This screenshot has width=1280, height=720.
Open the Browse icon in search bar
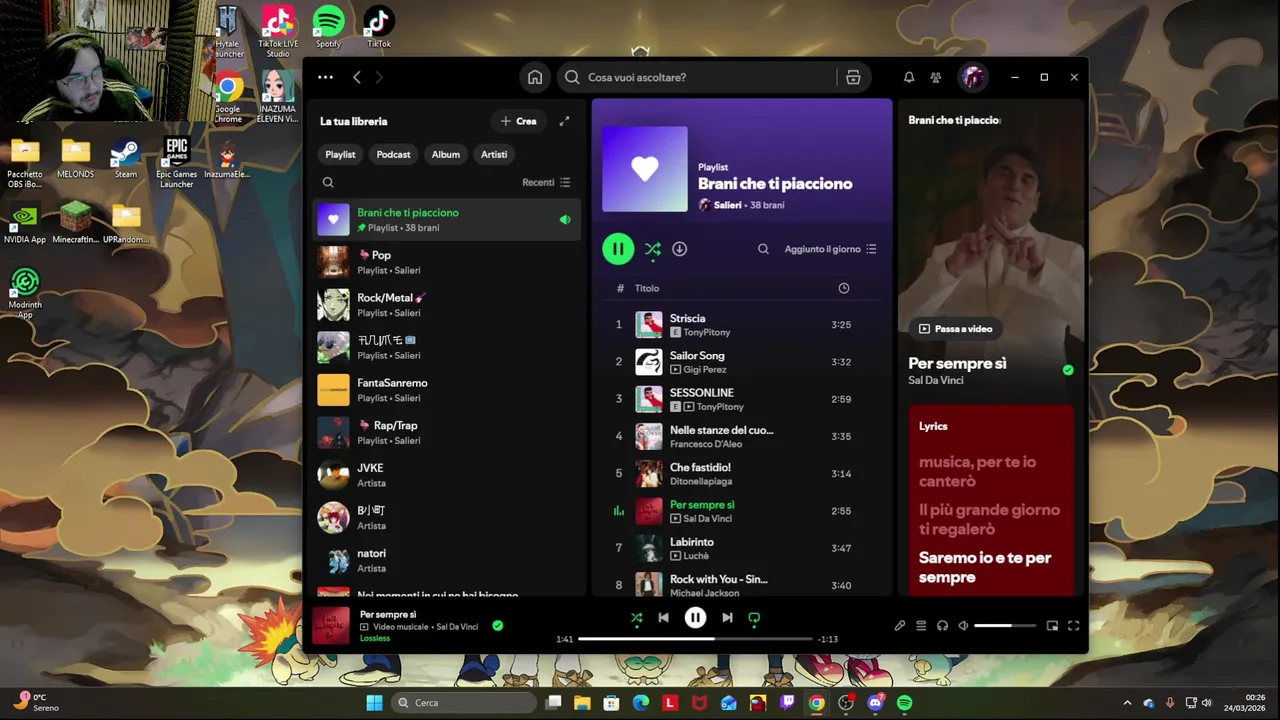pyautogui.click(x=853, y=77)
